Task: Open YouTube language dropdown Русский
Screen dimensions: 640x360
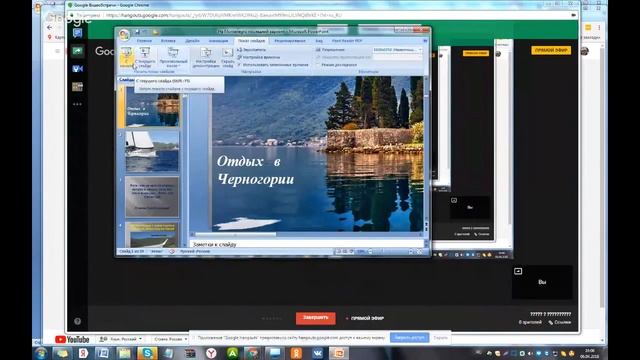Action: 121,339
